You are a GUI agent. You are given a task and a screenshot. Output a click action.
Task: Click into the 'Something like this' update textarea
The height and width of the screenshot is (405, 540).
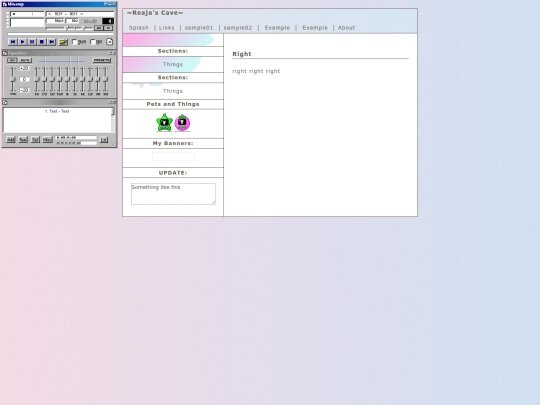pyautogui.click(x=173, y=194)
